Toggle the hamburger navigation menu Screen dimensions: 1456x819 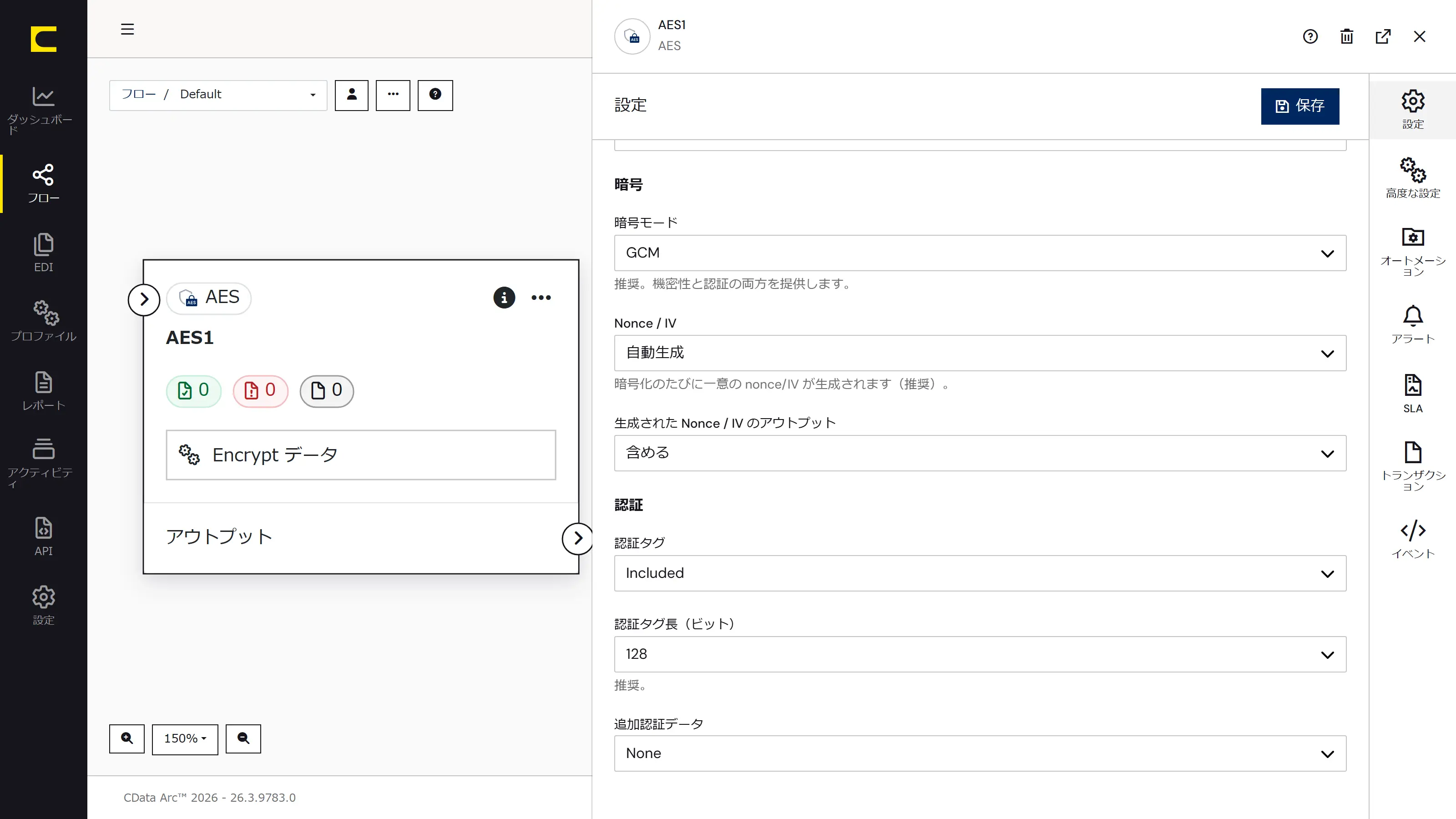(127, 30)
